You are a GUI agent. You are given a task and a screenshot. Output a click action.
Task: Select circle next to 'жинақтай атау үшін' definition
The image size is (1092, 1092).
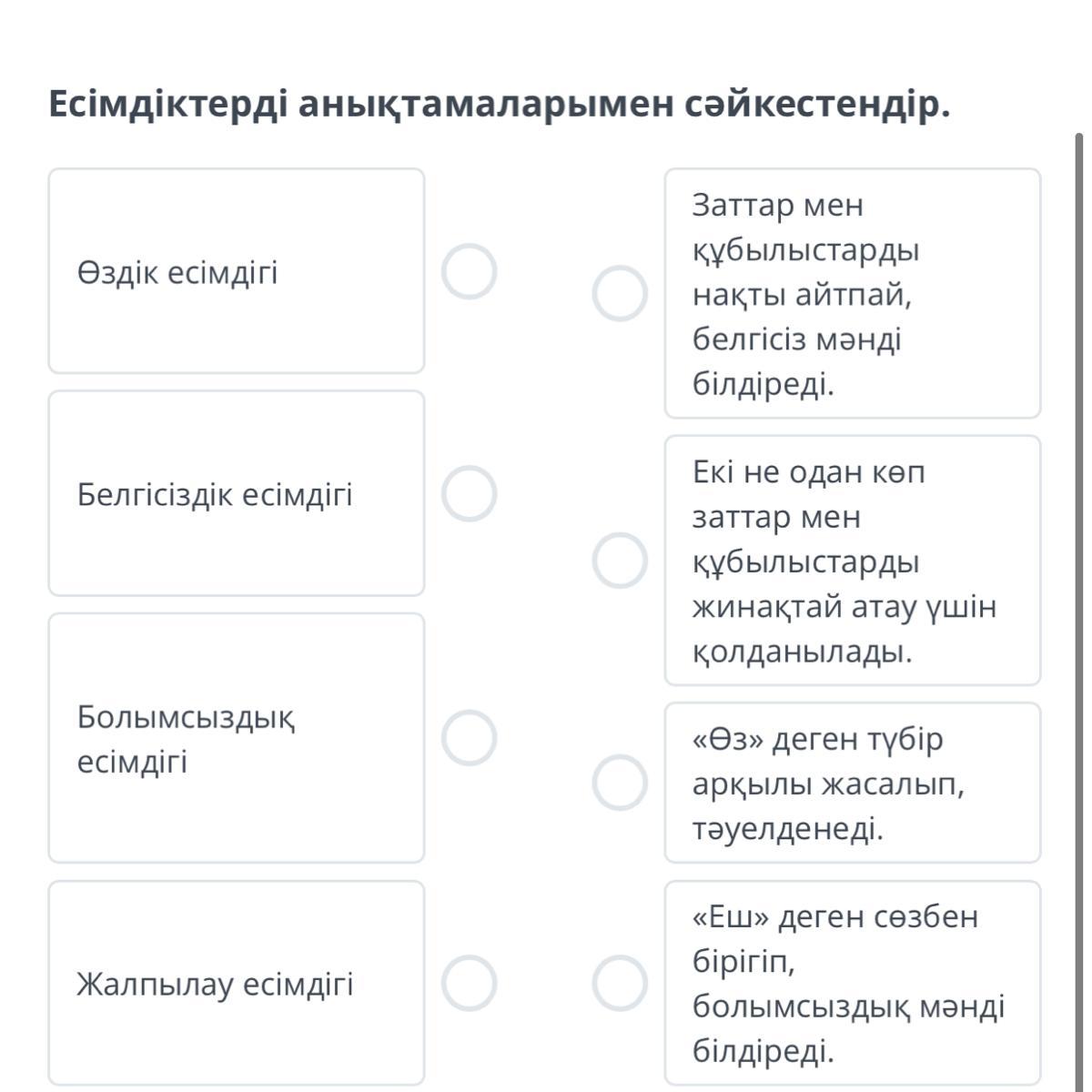[x=620, y=561]
